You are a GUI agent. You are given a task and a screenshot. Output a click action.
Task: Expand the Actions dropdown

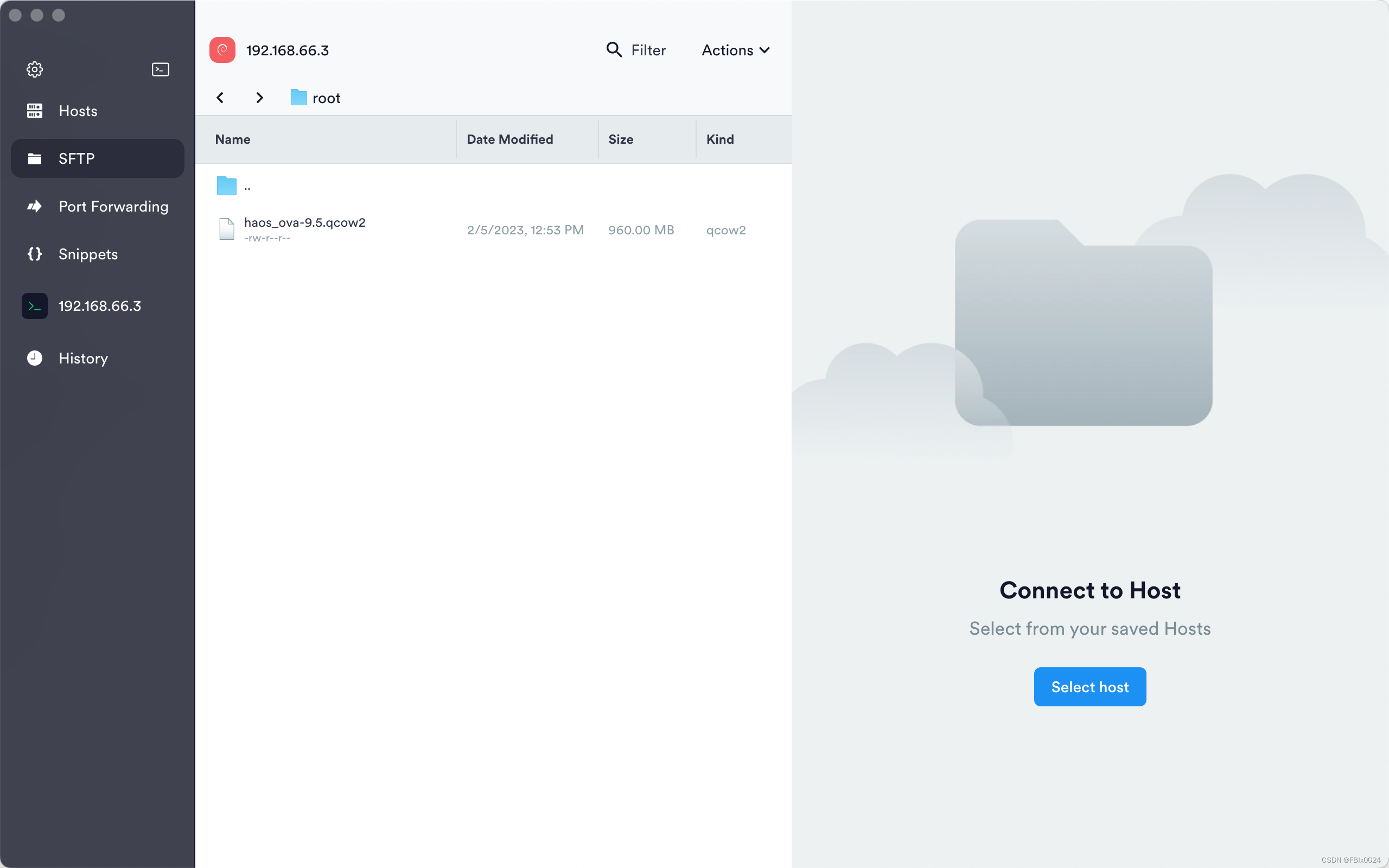(735, 50)
